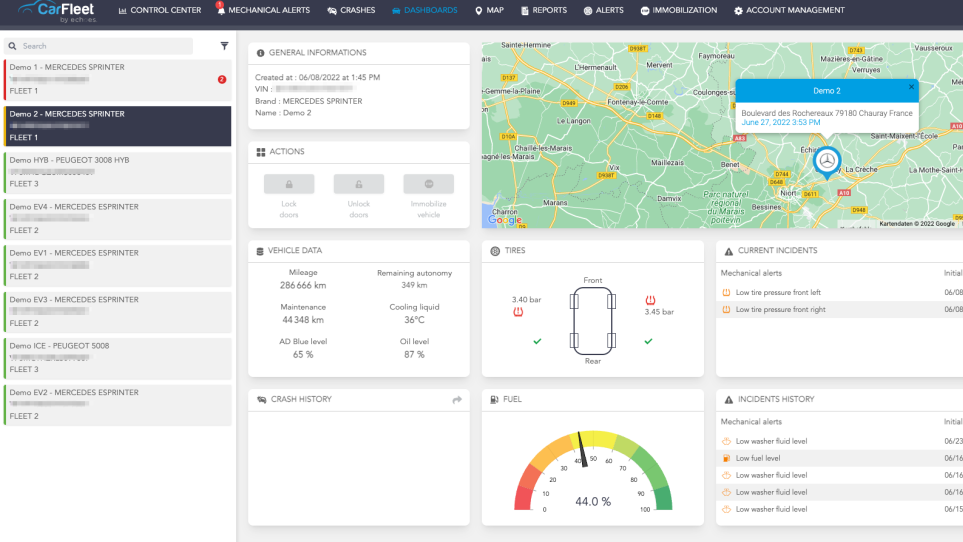Click the June 27, 2022 timestamp link
Viewport: 963px width, 542px height.
coord(781,123)
